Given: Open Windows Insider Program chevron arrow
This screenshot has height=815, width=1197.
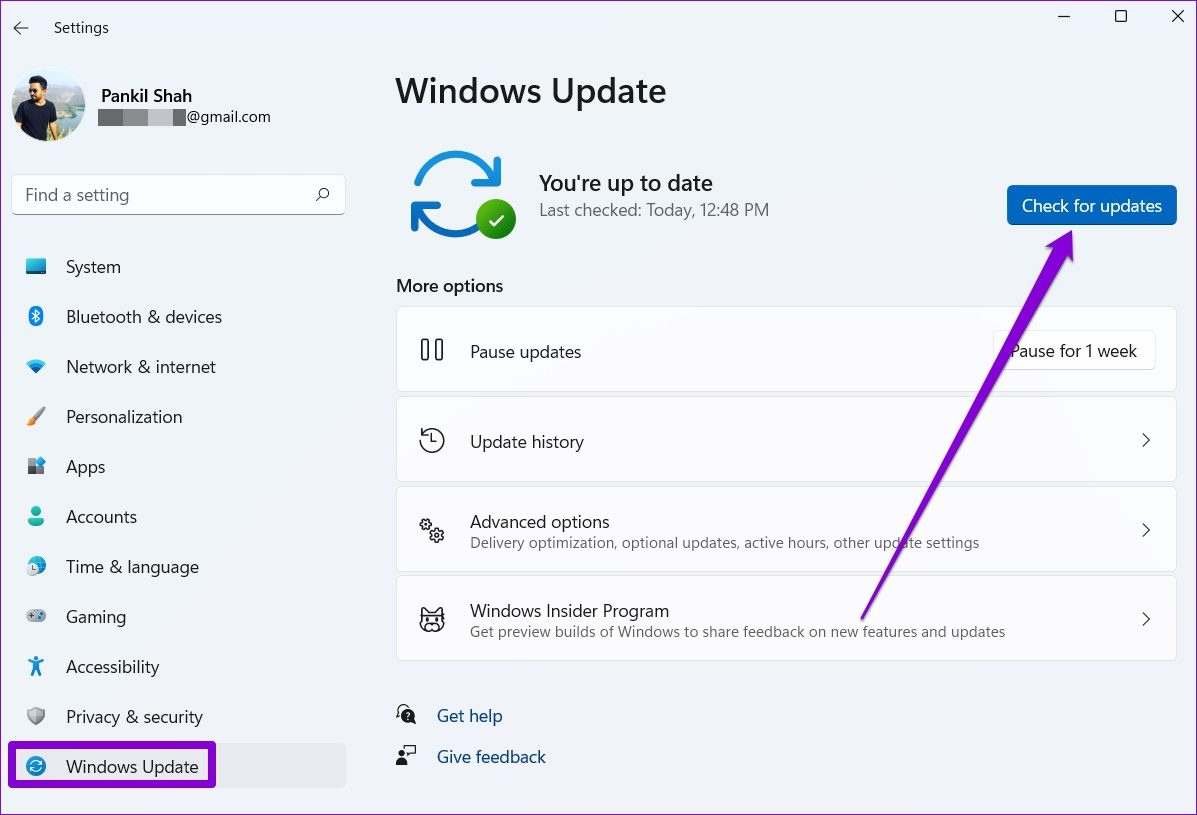Looking at the screenshot, I should click(x=1146, y=619).
